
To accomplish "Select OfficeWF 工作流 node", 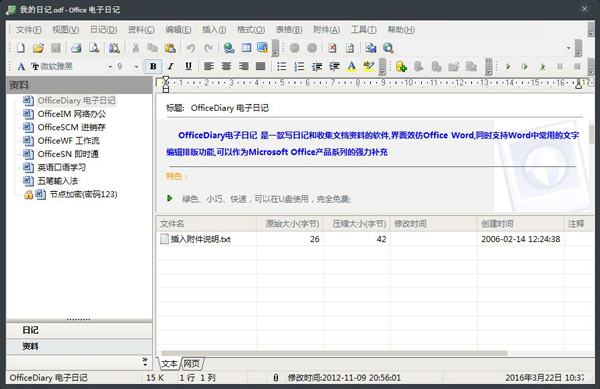I will [68, 141].
